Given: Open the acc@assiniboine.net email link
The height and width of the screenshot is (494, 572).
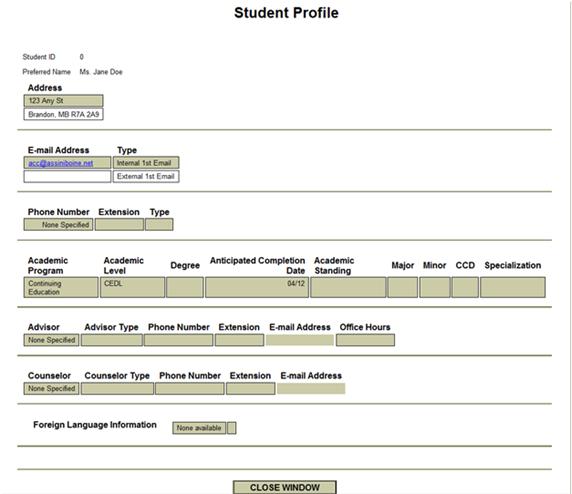Looking at the screenshot, I should [61, 163].
